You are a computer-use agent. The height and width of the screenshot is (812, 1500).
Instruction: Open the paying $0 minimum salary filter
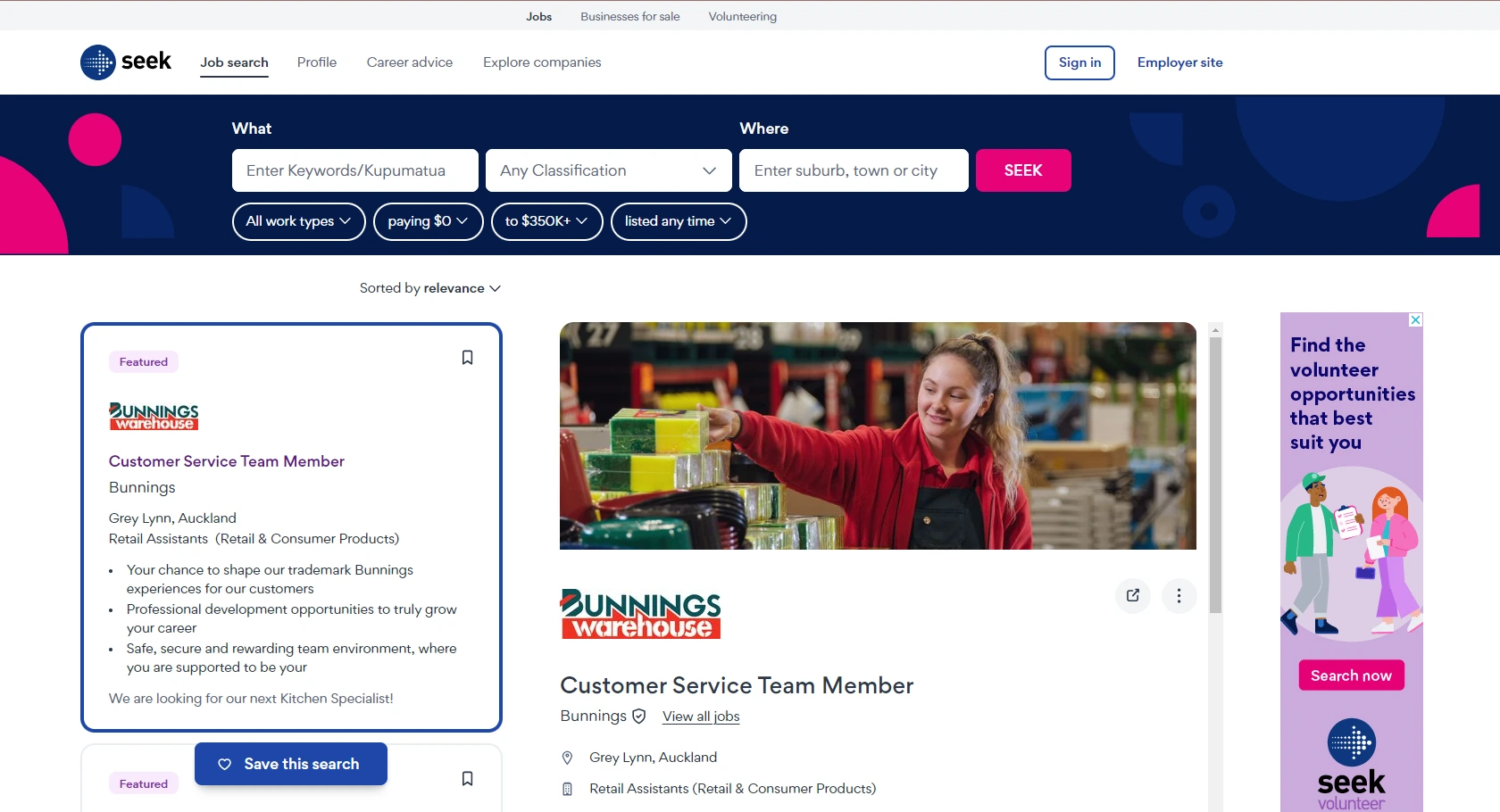tap(429, 221)
